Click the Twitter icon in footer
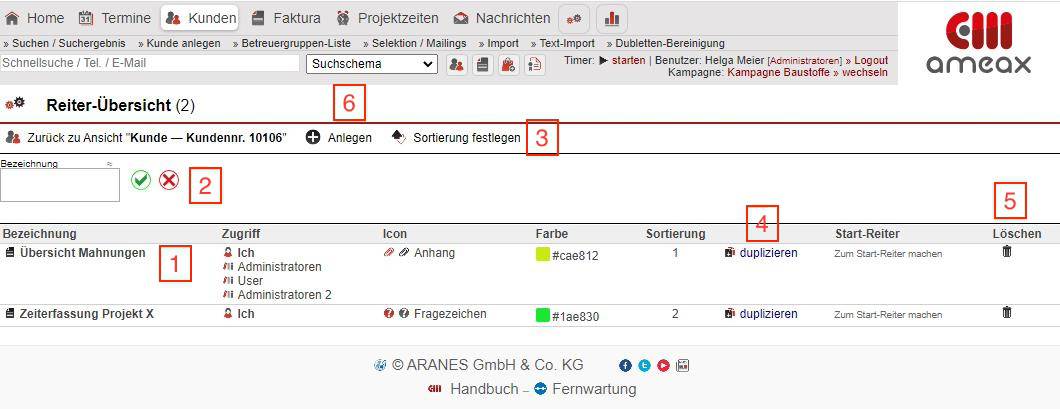 [645, 366]
